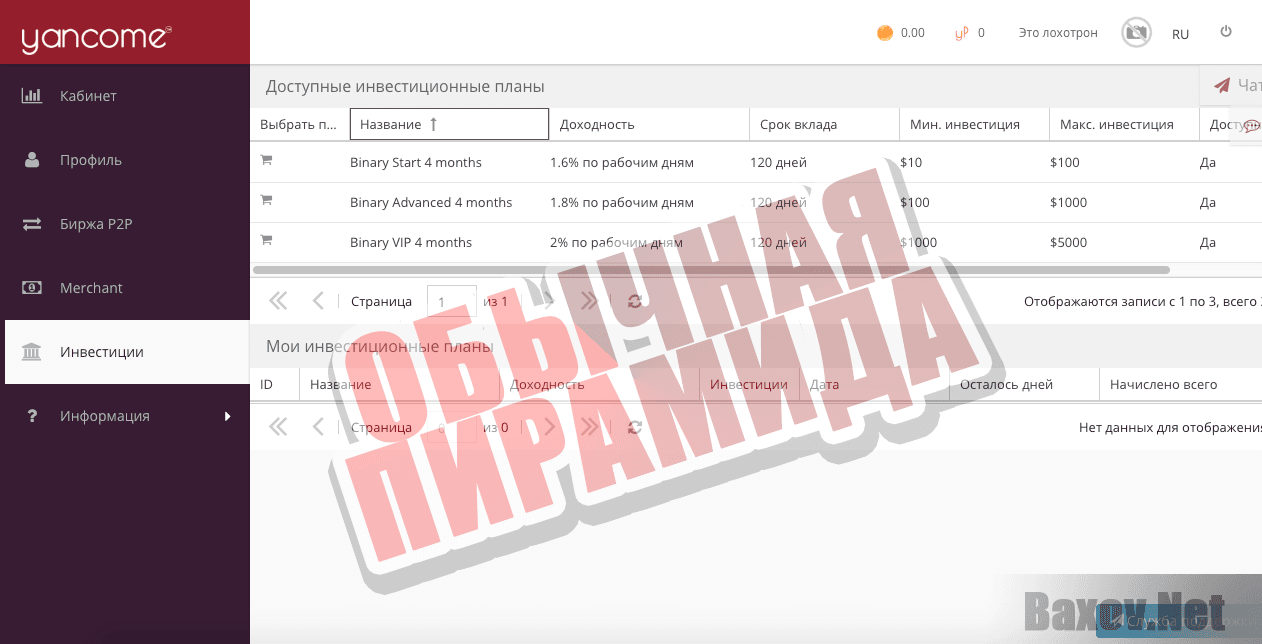This screenshot has height=644, width=1262.
Task: Click the cart icon for Binary Start plan
Action: (266, 160)
